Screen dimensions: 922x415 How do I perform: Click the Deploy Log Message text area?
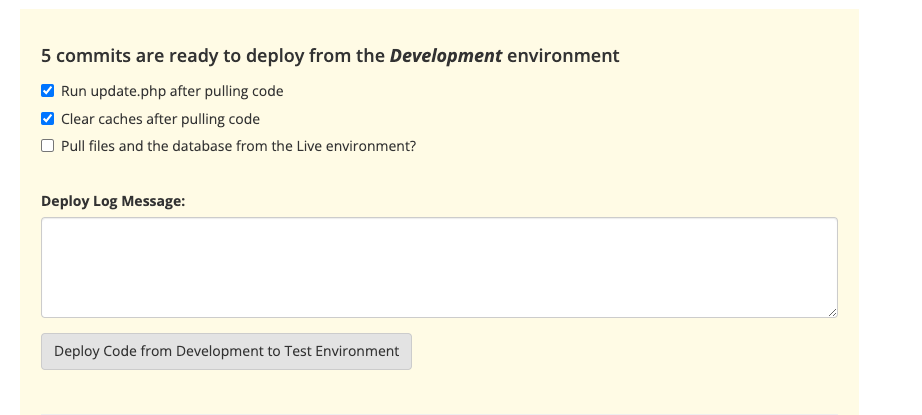(x=438, y=267)
